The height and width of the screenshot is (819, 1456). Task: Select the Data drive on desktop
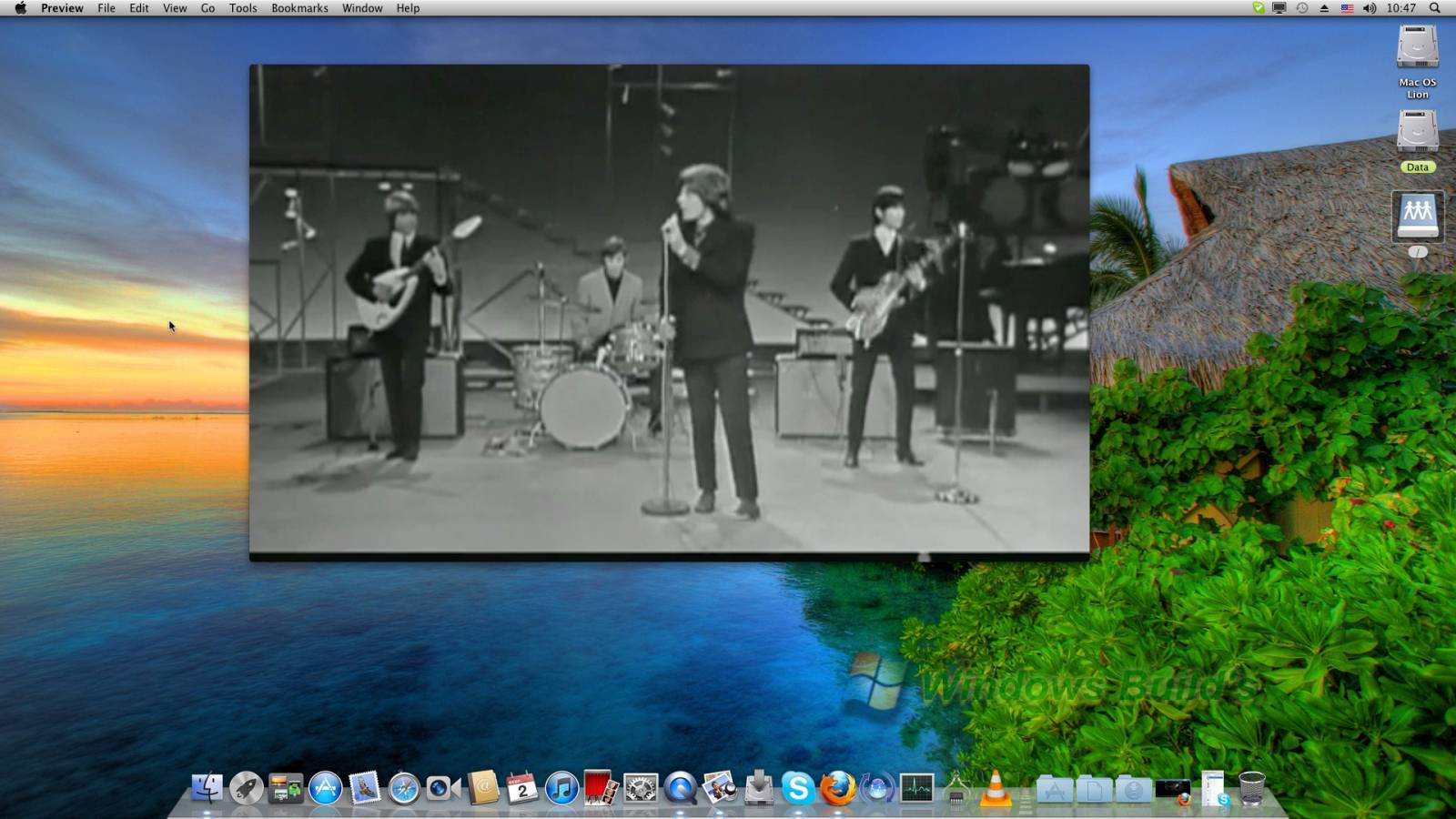click(1418, 141)
